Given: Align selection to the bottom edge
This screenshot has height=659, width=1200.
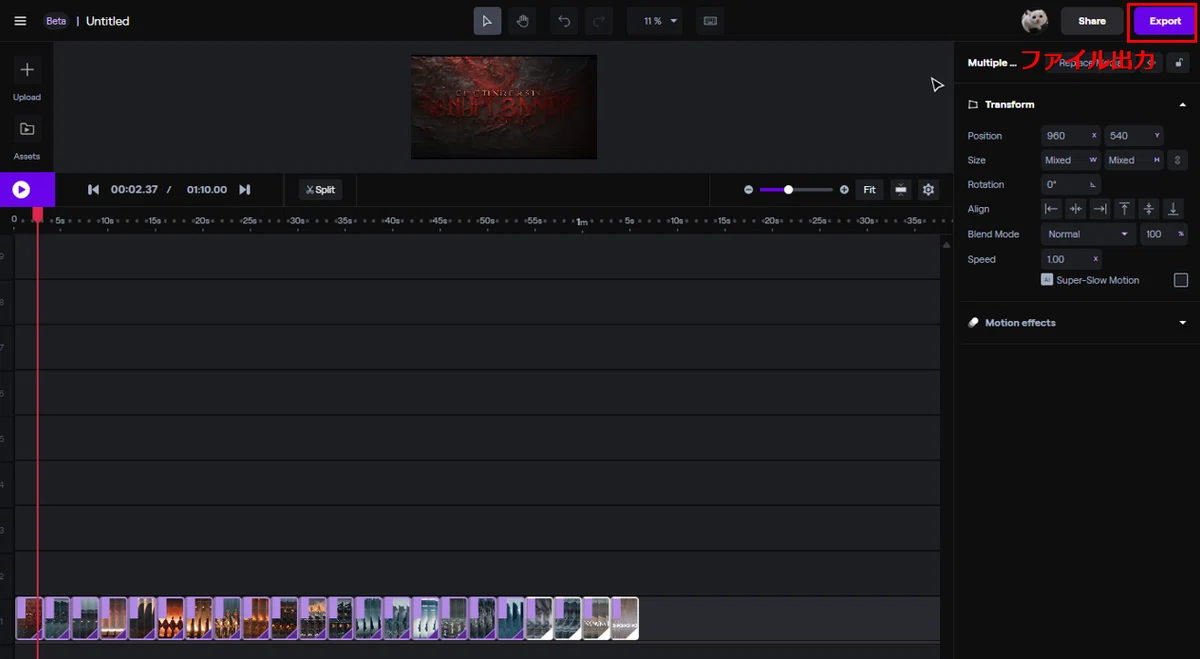Looking at the screenshot, I should click(x=1173, y=209).
